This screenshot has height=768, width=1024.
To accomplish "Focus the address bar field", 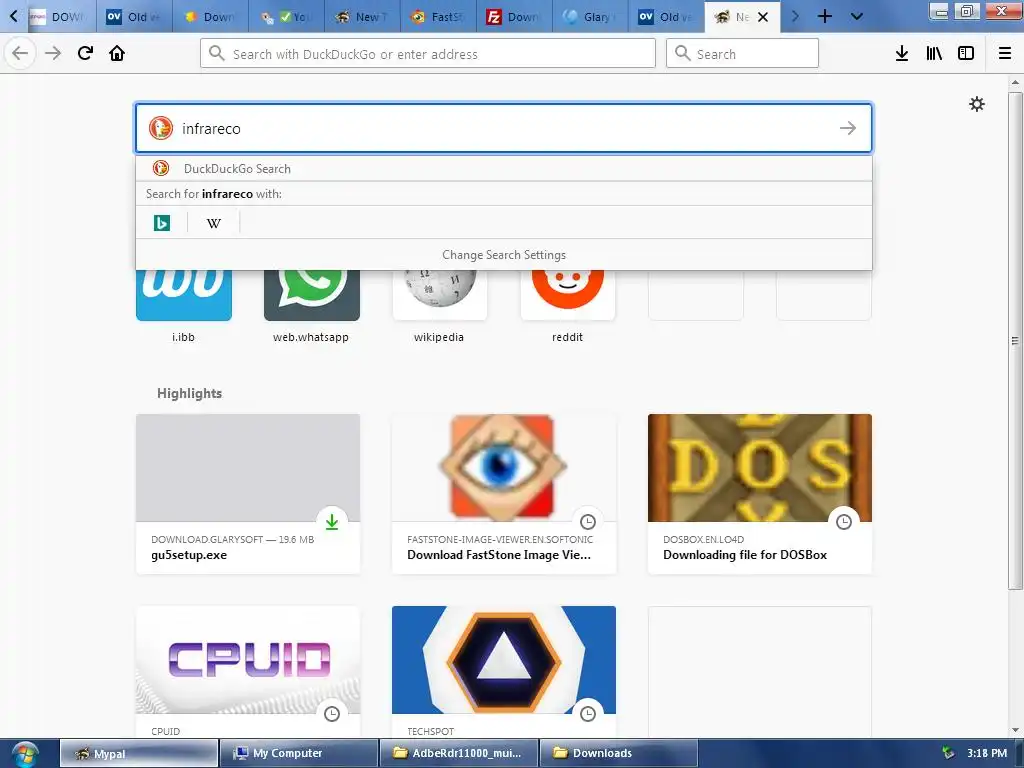I will pos(428,54).
